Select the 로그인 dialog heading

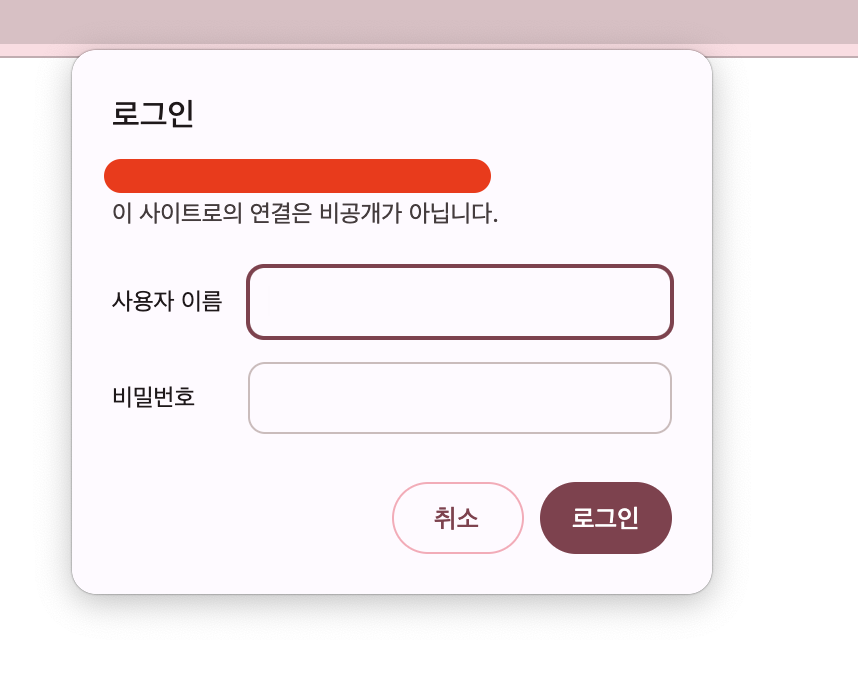click(x=153, y=114)
